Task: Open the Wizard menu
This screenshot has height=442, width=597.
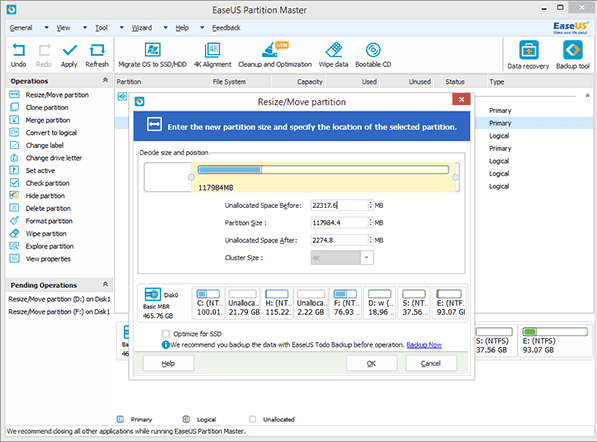Action: (x=142, y=28)
